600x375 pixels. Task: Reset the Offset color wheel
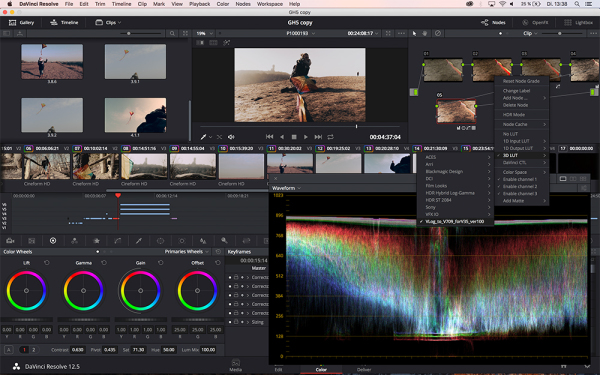click(x=218, y=263)
